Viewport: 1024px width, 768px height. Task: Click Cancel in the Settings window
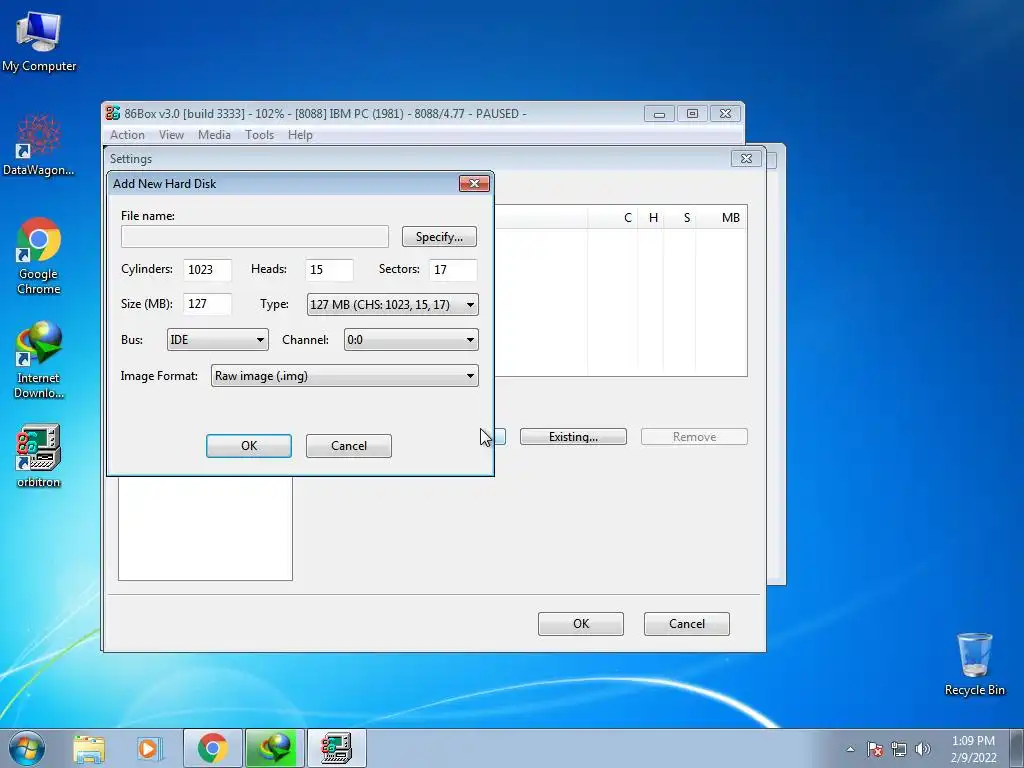pyautogui.click(x=686, y=624)
